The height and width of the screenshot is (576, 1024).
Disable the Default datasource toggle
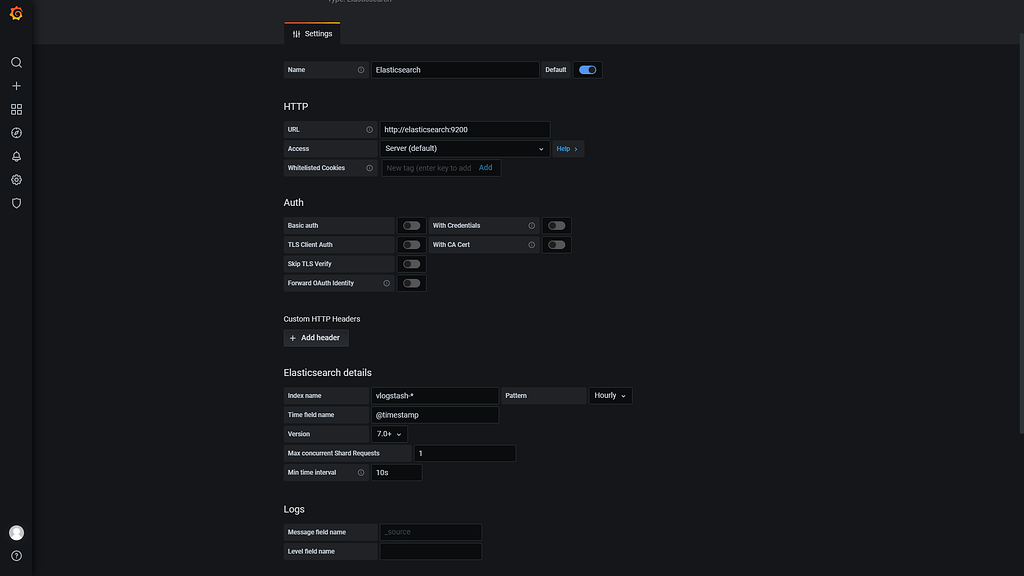point(587,69)
